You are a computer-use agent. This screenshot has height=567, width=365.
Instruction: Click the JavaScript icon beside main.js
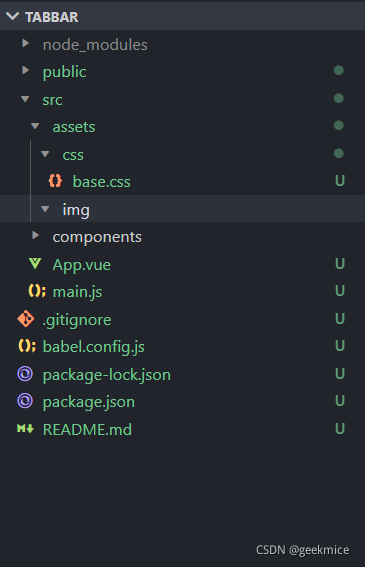coord(37,291)
